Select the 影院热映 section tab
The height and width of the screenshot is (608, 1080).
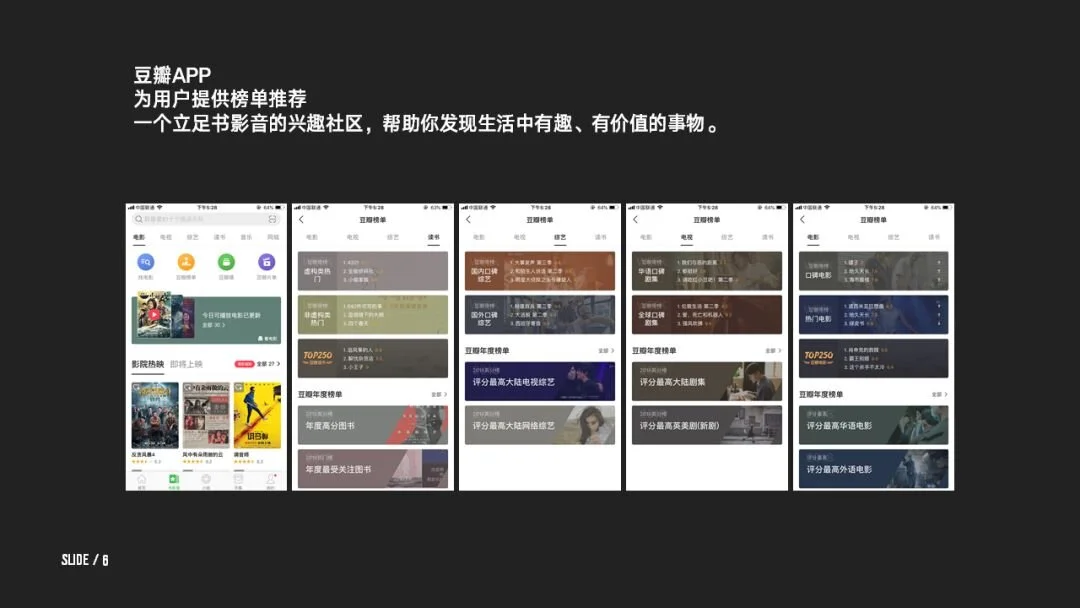[x=147, y=364]
